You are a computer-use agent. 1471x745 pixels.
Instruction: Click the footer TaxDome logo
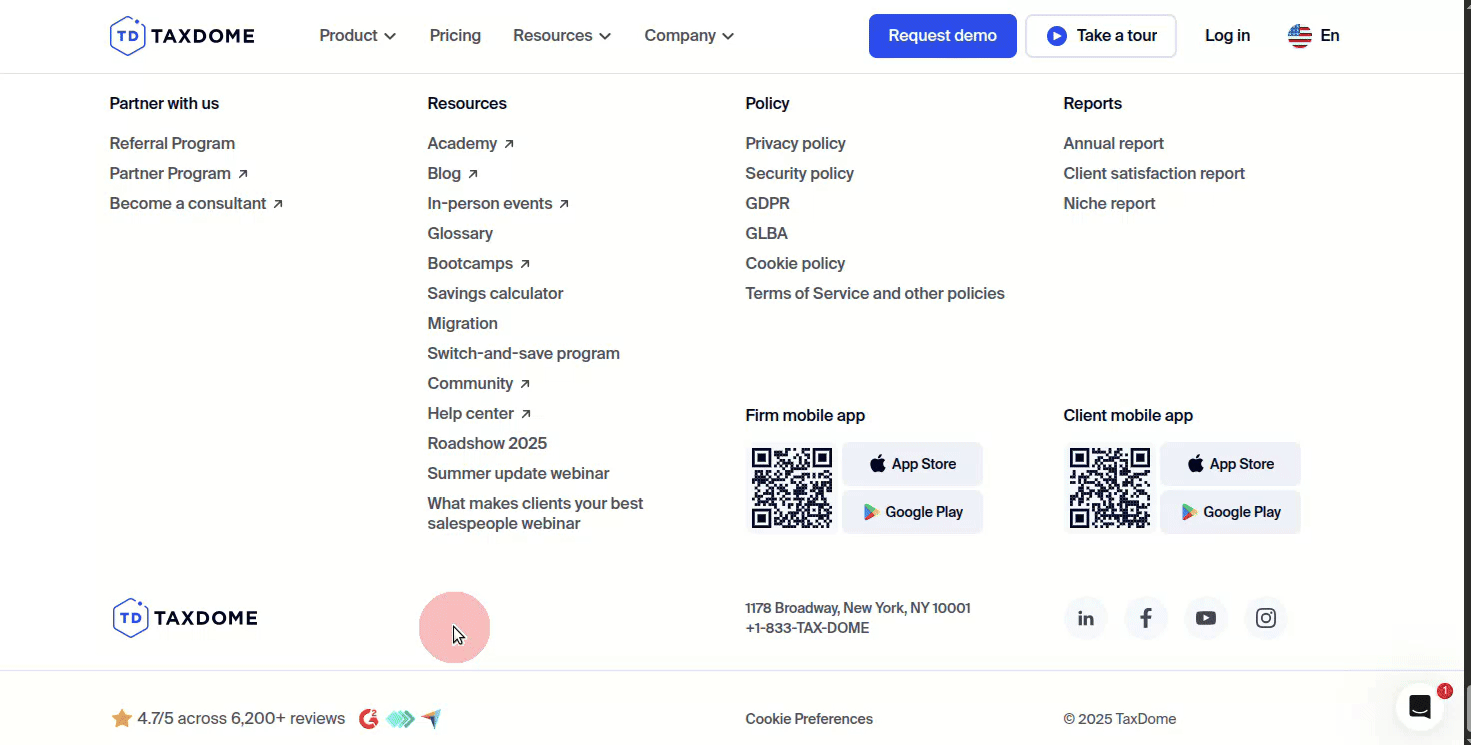click(185, 618)
